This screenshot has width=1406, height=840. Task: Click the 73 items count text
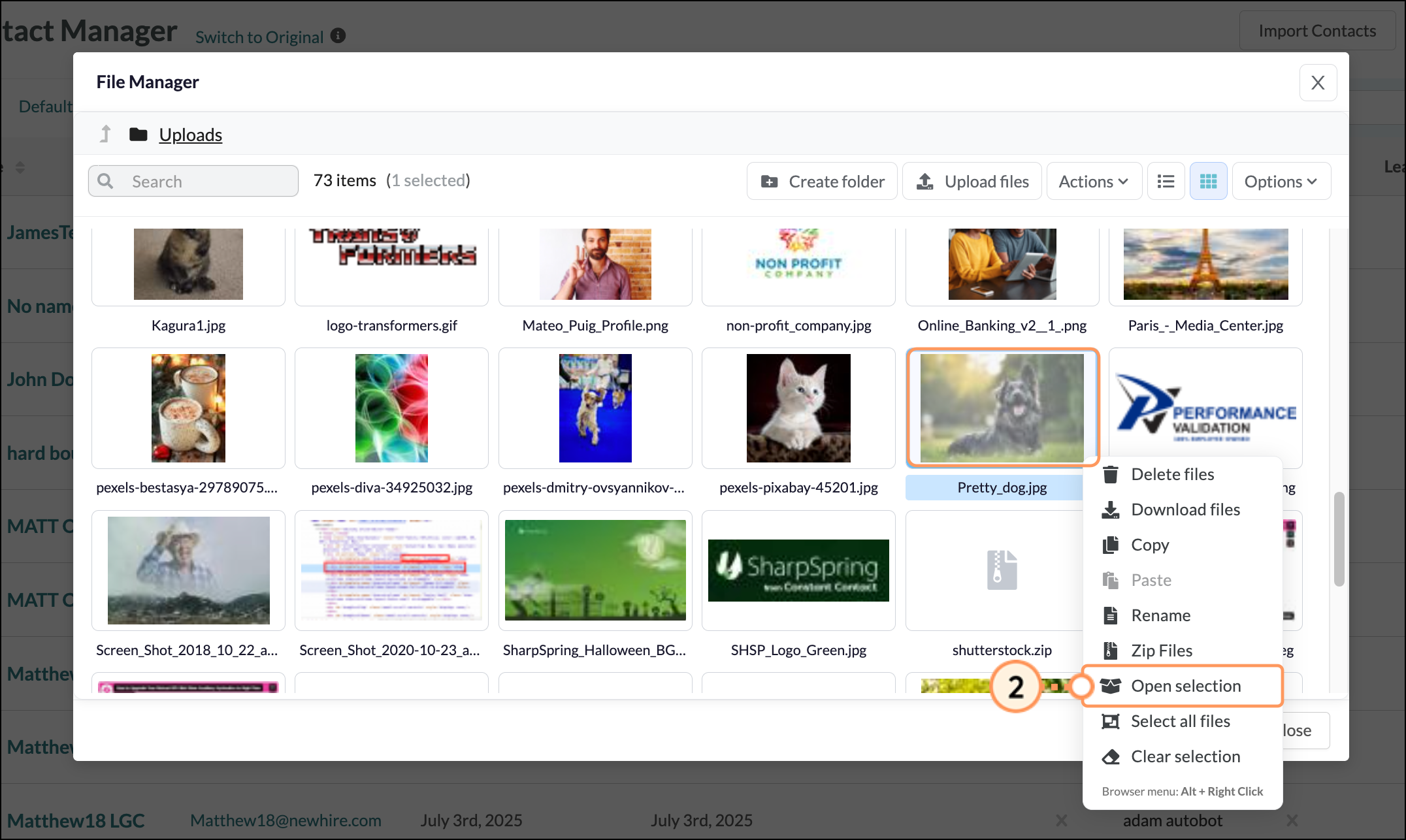click(345, 180)
